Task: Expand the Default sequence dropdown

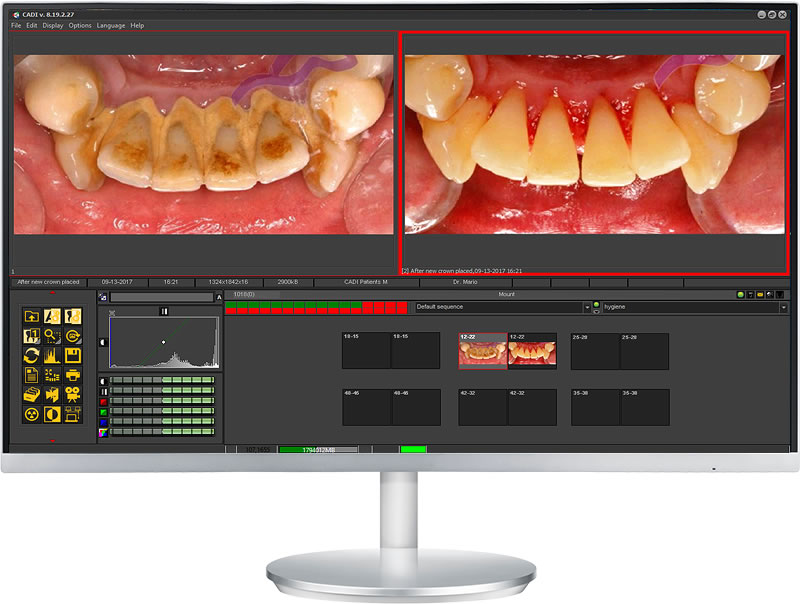Action: (586, 307)
